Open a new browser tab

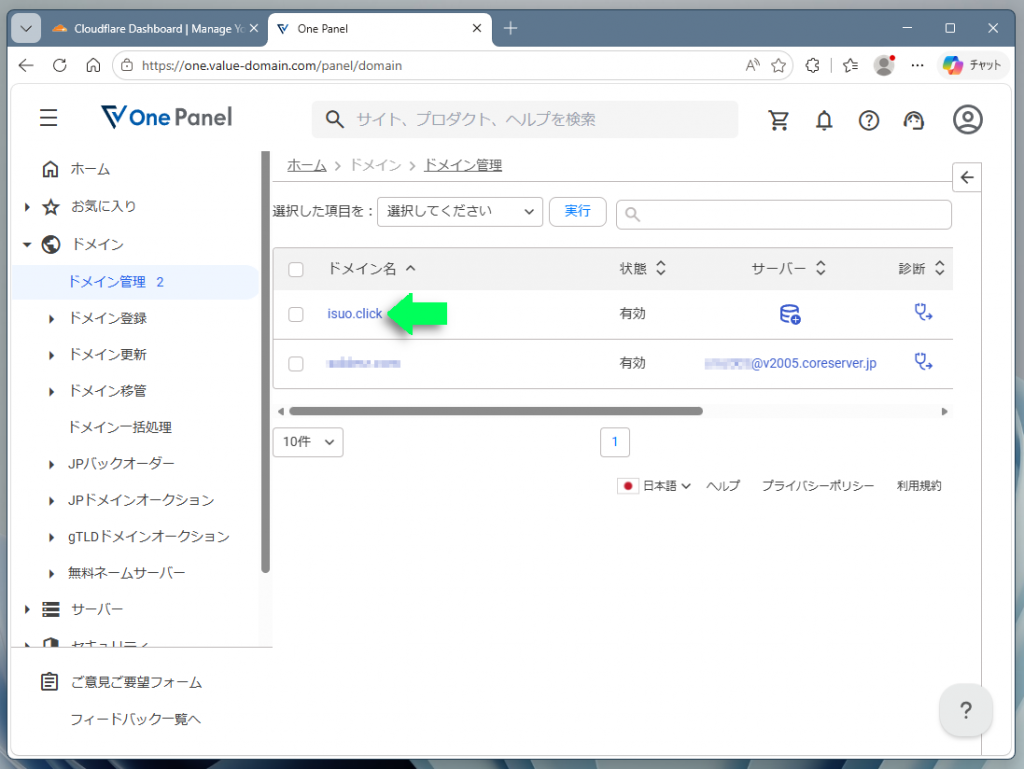tap(511, 28)
